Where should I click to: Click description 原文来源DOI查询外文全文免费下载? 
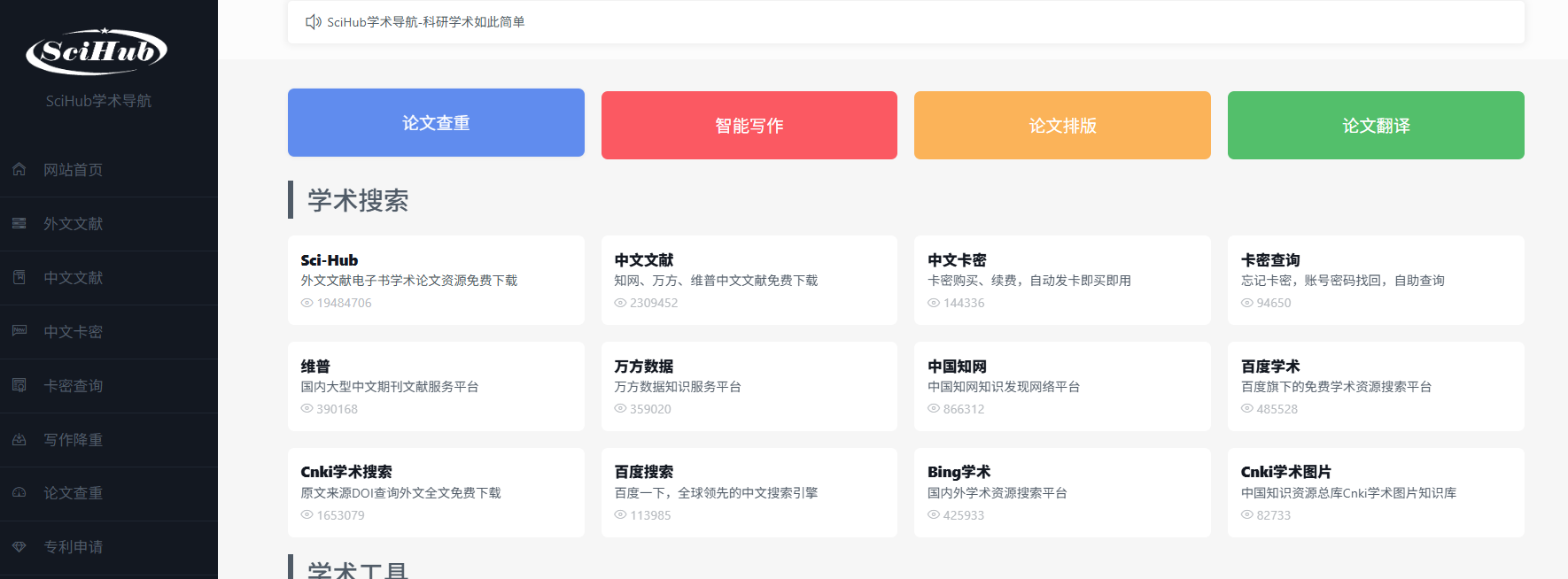point(401,493)
